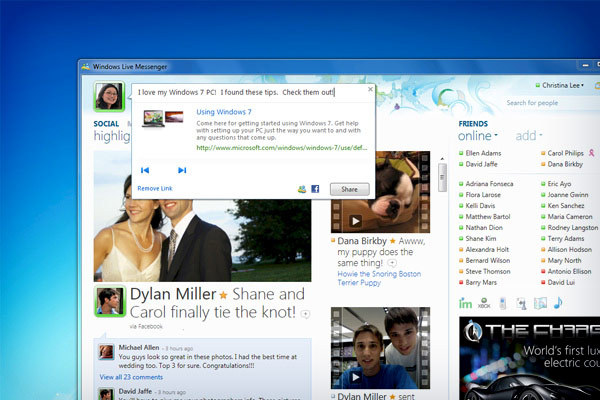
Task: Click the mobile phone icon below friends list
Action: click(x=503, y=303)
